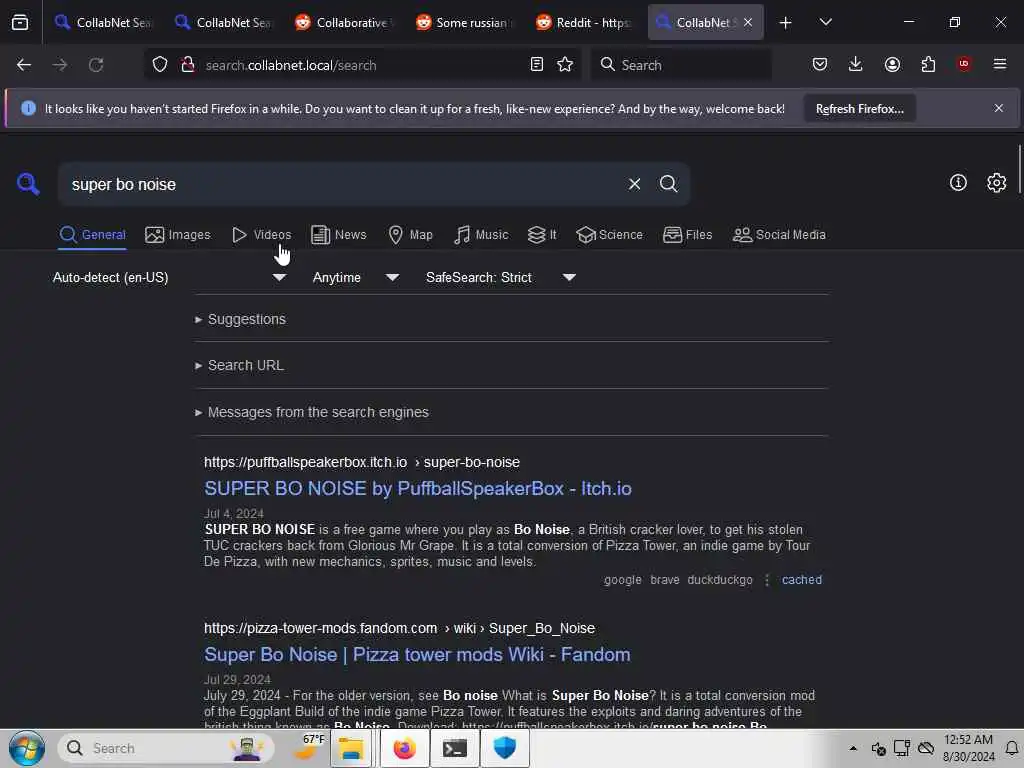
Task: Switch to the Videos search category
Action: point(261,234)
